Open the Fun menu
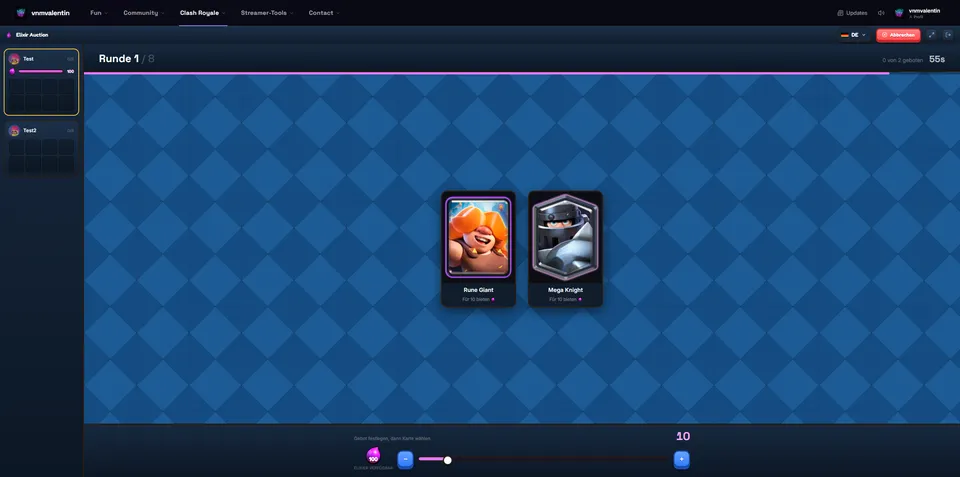960x477 pixels. point(99,13)
